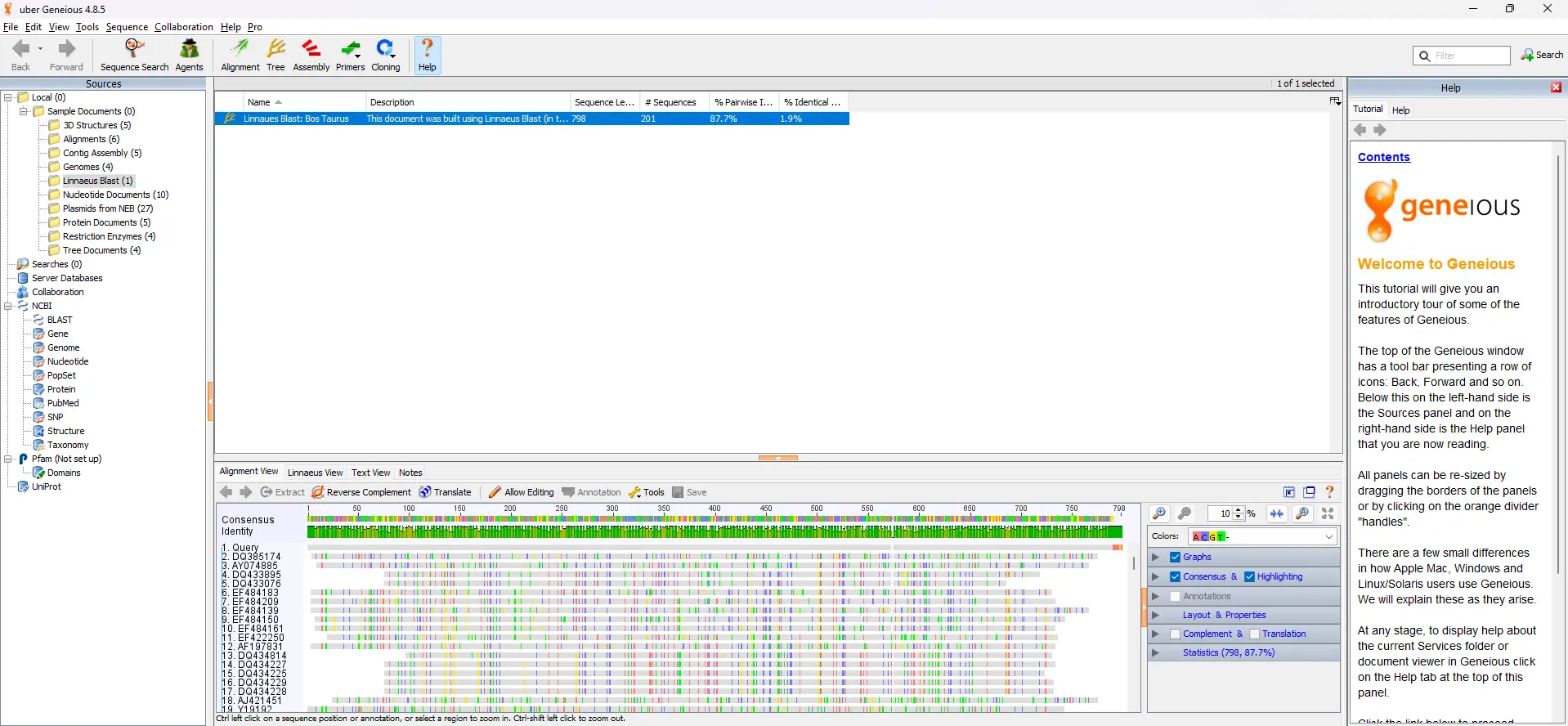Toggle the Consensus checkbox

1175,576
